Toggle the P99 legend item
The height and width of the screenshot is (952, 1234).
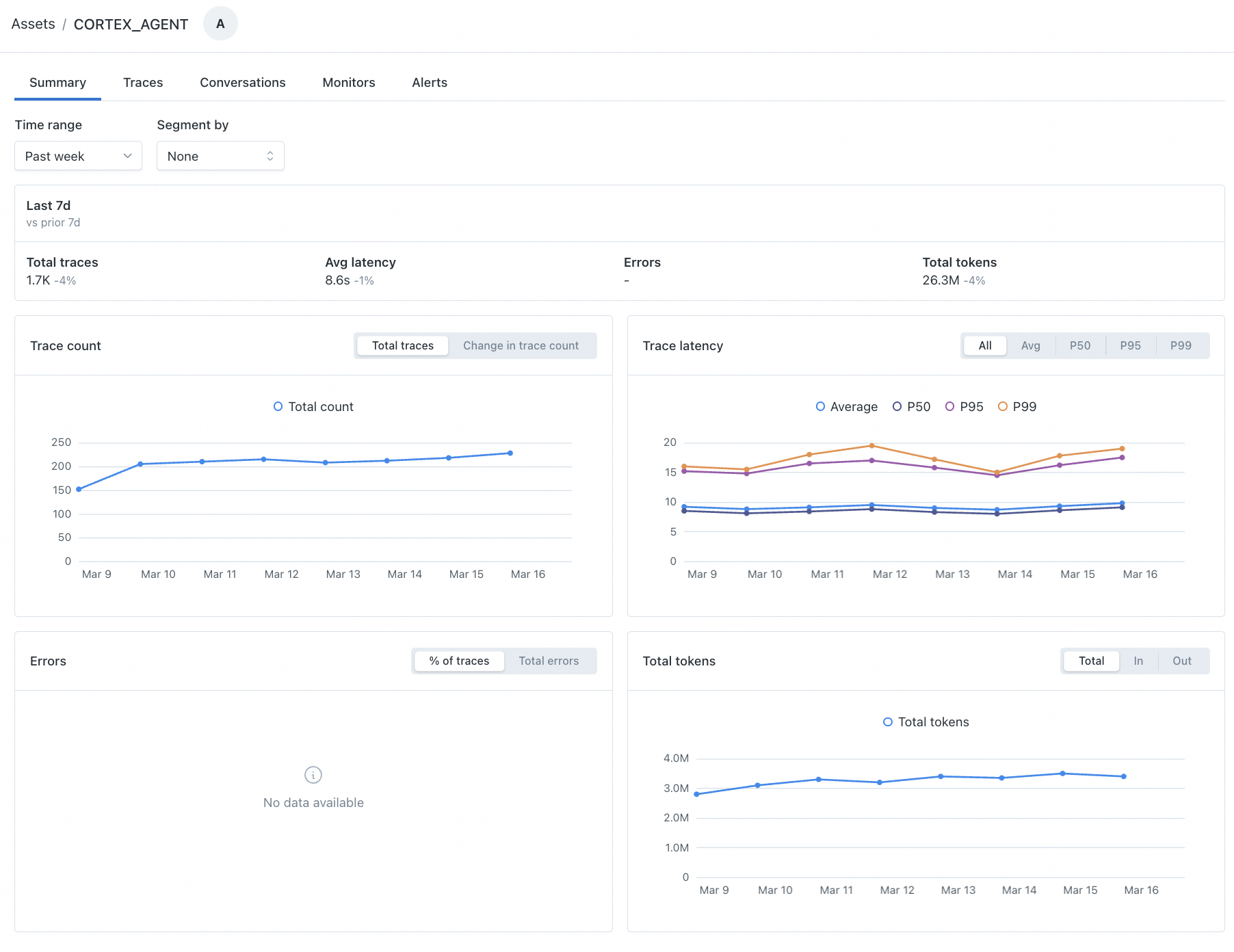pos(1017,406)
